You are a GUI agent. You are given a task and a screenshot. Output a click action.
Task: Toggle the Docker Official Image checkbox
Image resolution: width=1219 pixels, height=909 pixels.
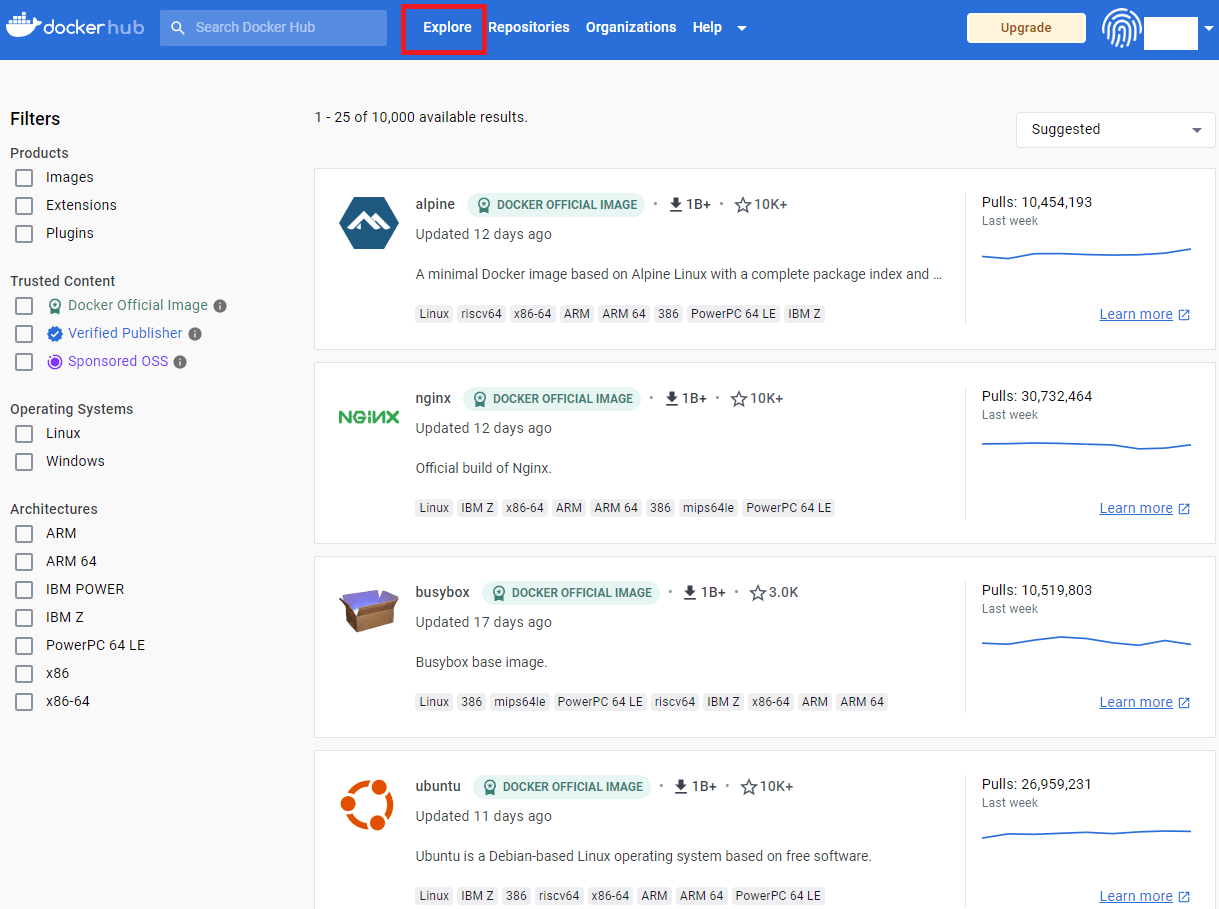[24, 306]
